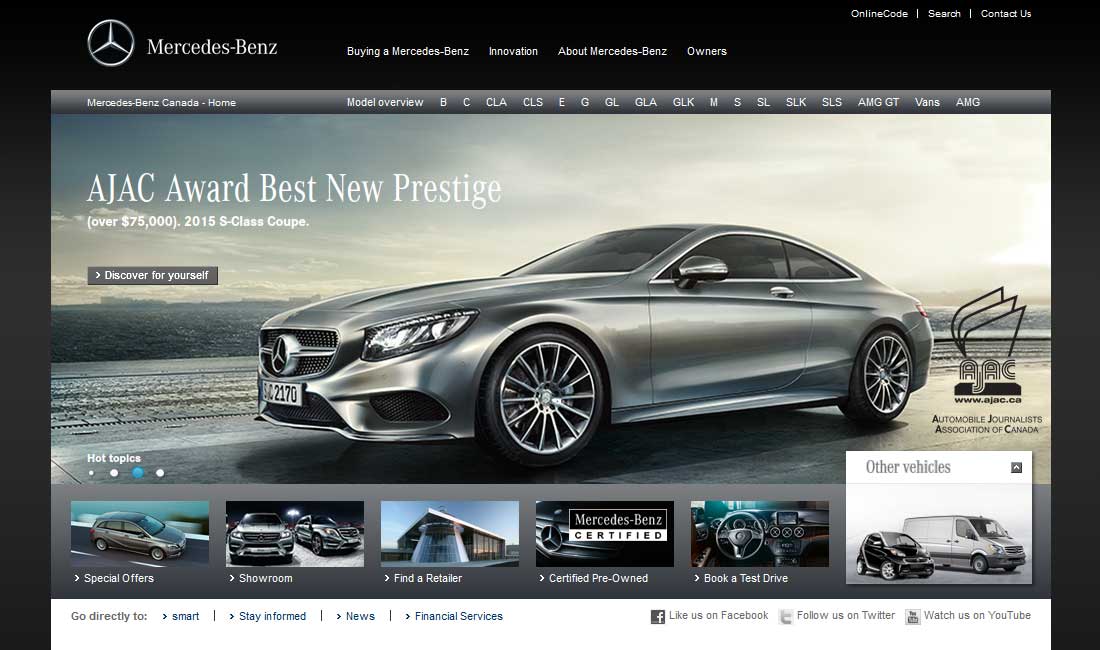Open Special Offers thumbnail image

[140, 534]
